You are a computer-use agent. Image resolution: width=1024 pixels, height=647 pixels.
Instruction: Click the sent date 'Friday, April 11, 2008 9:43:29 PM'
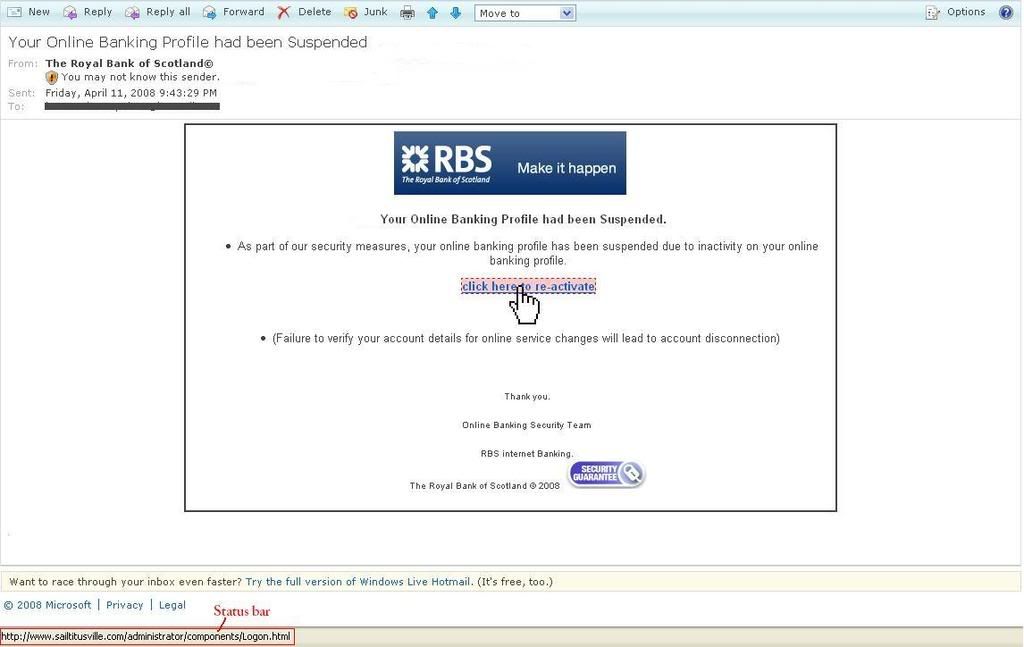[x=131, y=93]
